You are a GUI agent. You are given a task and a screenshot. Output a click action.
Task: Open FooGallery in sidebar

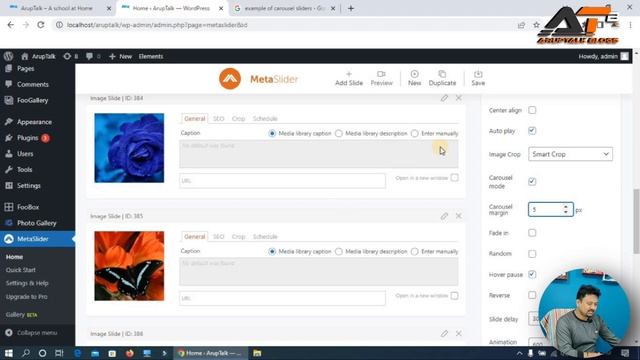32,100
